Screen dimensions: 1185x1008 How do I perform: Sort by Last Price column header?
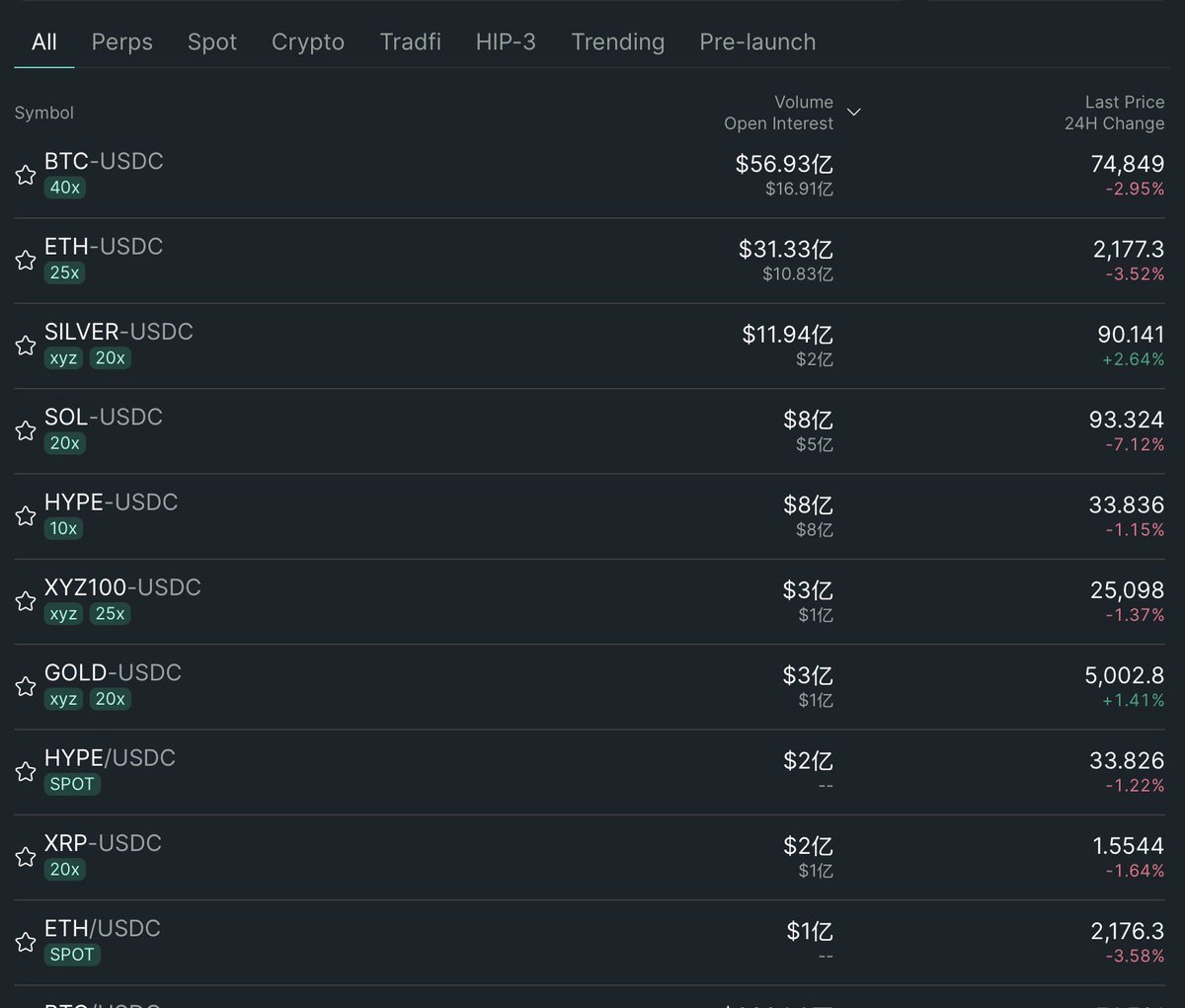pyautogui.click(x=1124, y=103)
